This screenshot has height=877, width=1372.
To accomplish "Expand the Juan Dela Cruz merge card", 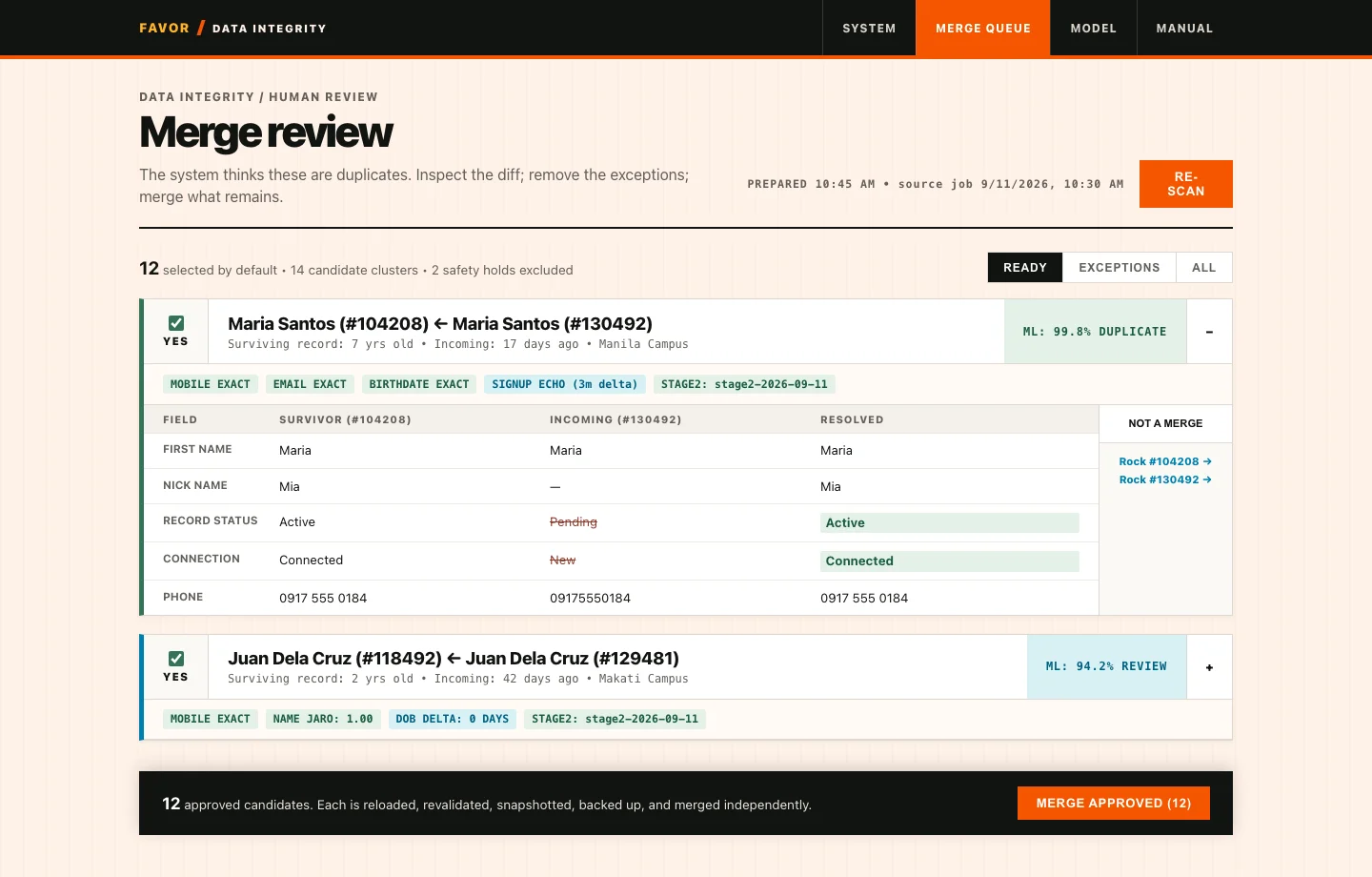I will point(1209,667).
